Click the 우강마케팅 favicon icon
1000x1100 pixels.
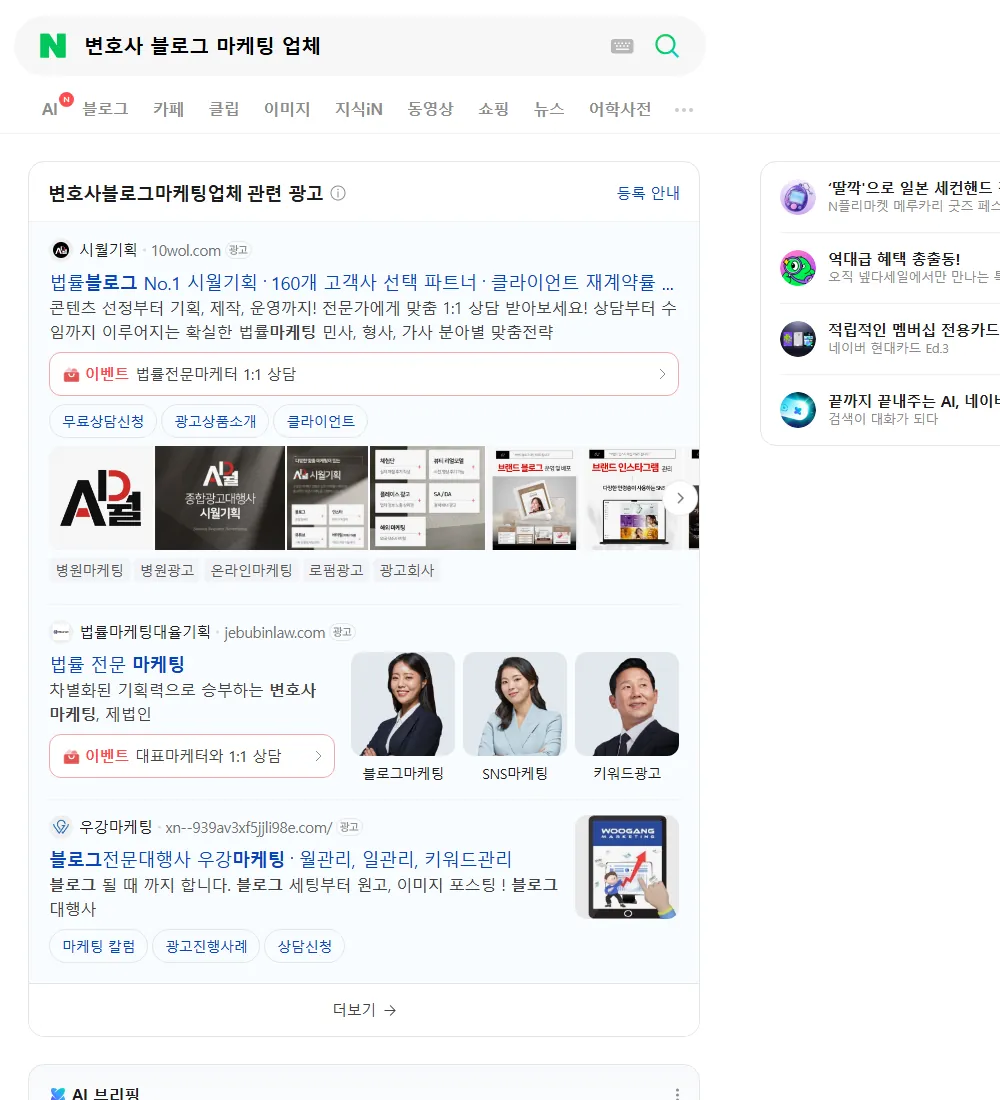61,827
